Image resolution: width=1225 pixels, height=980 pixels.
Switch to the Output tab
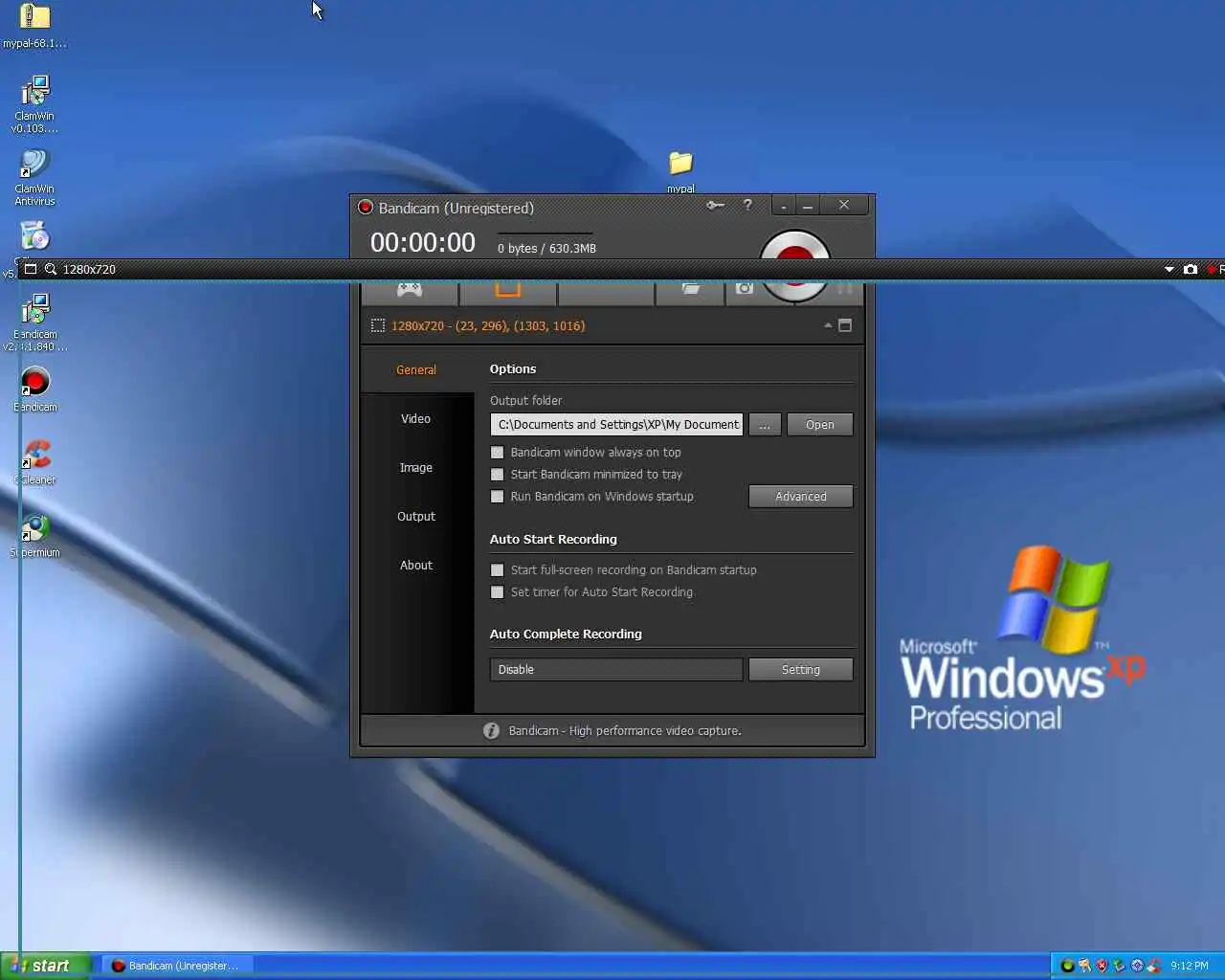coord(416,516)
